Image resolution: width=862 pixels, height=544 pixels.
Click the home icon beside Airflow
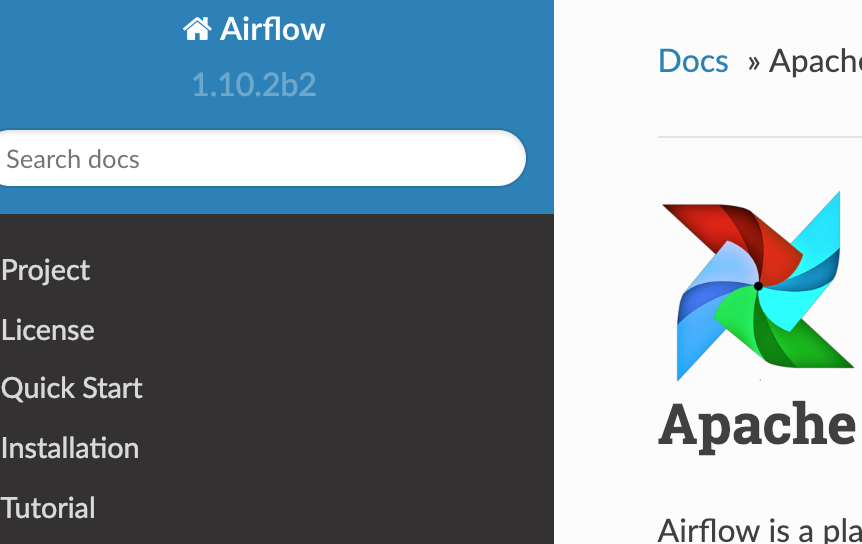coord(197,29)
